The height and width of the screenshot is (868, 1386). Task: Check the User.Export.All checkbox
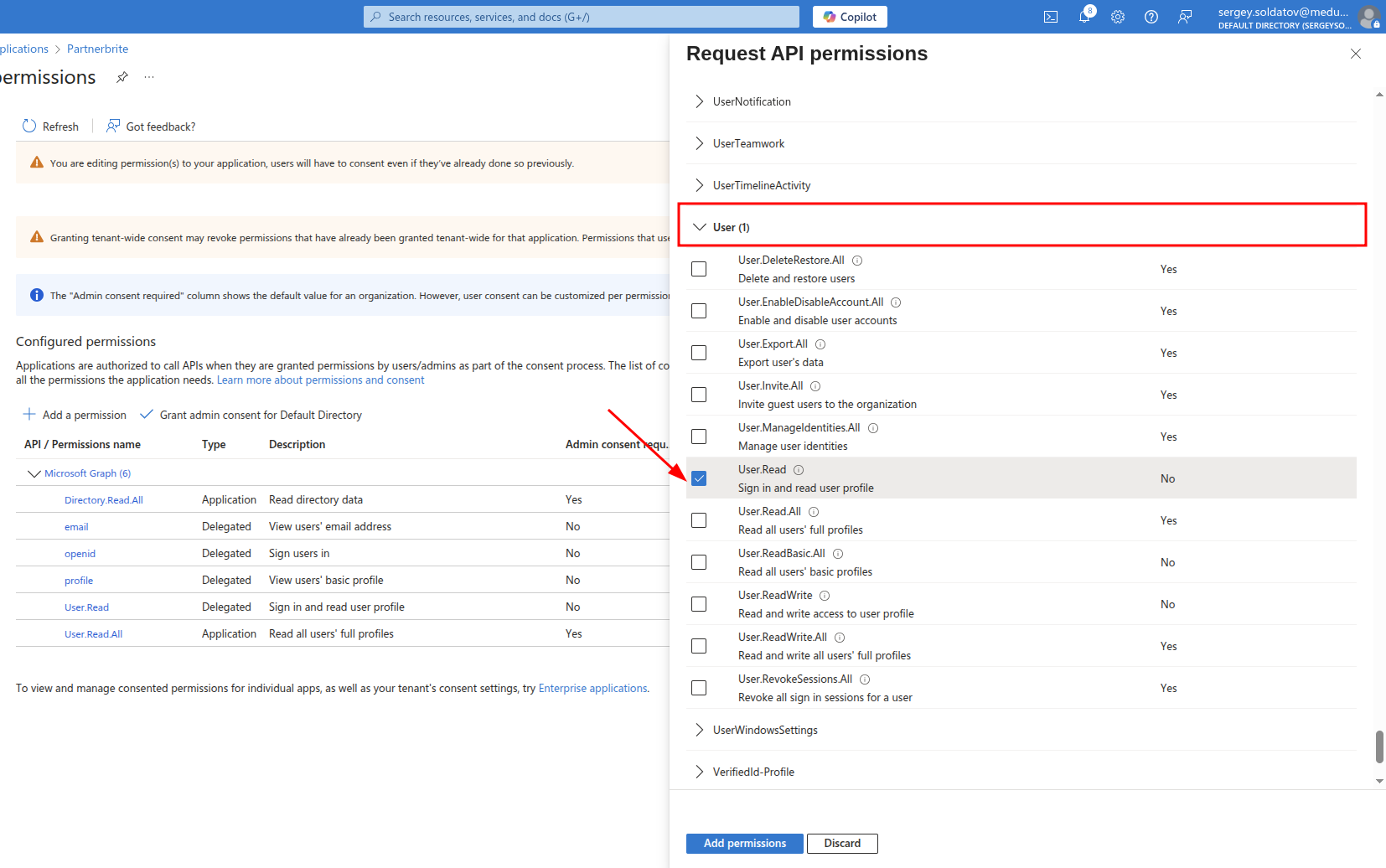pos(699,353)
